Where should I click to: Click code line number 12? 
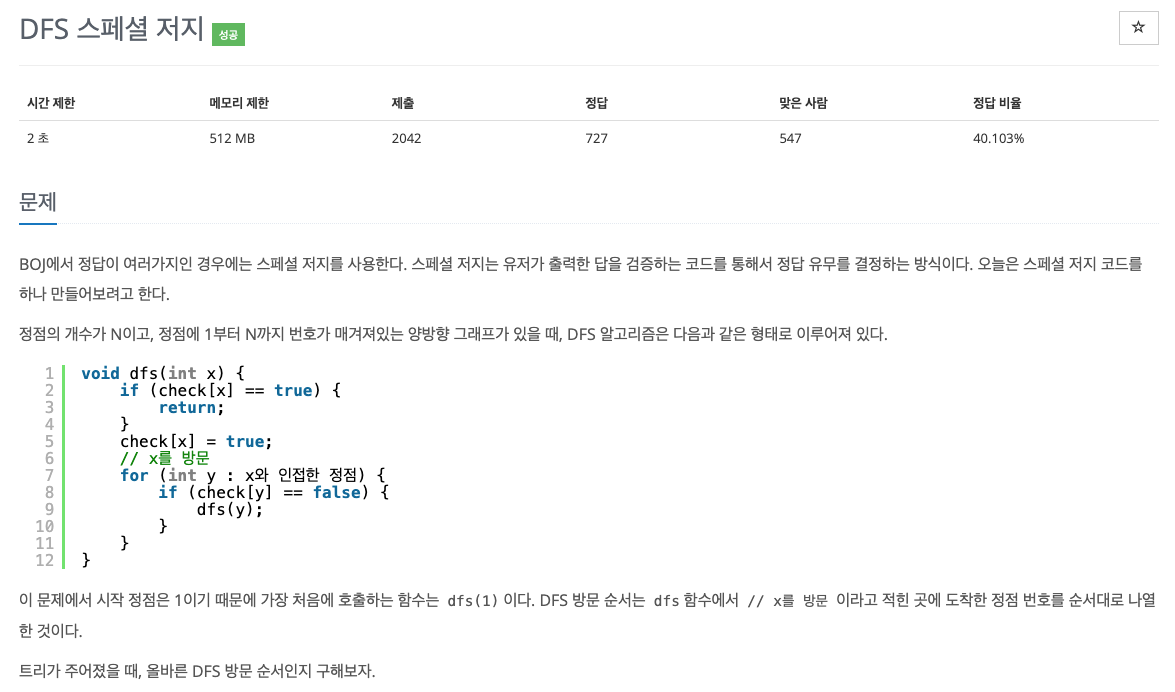coord(44,560)
